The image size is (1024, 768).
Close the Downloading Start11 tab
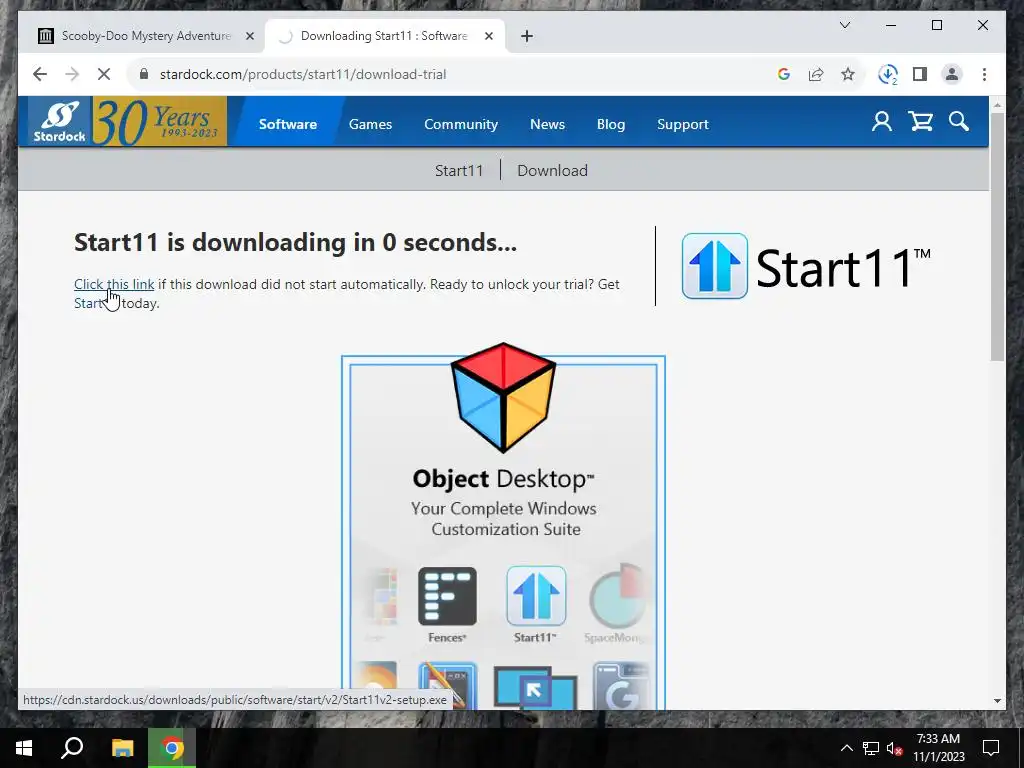click(488, 36)
